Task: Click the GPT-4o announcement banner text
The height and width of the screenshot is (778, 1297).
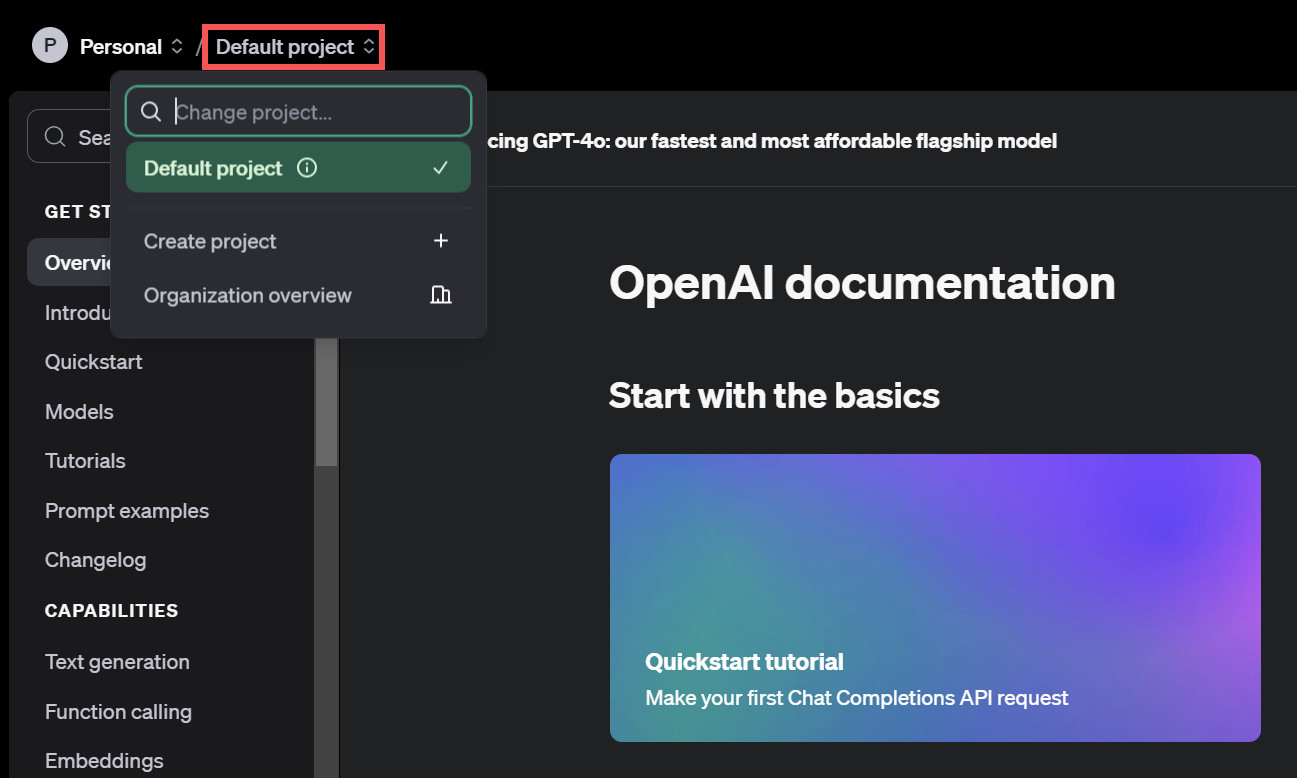Action: coord(771,141)
